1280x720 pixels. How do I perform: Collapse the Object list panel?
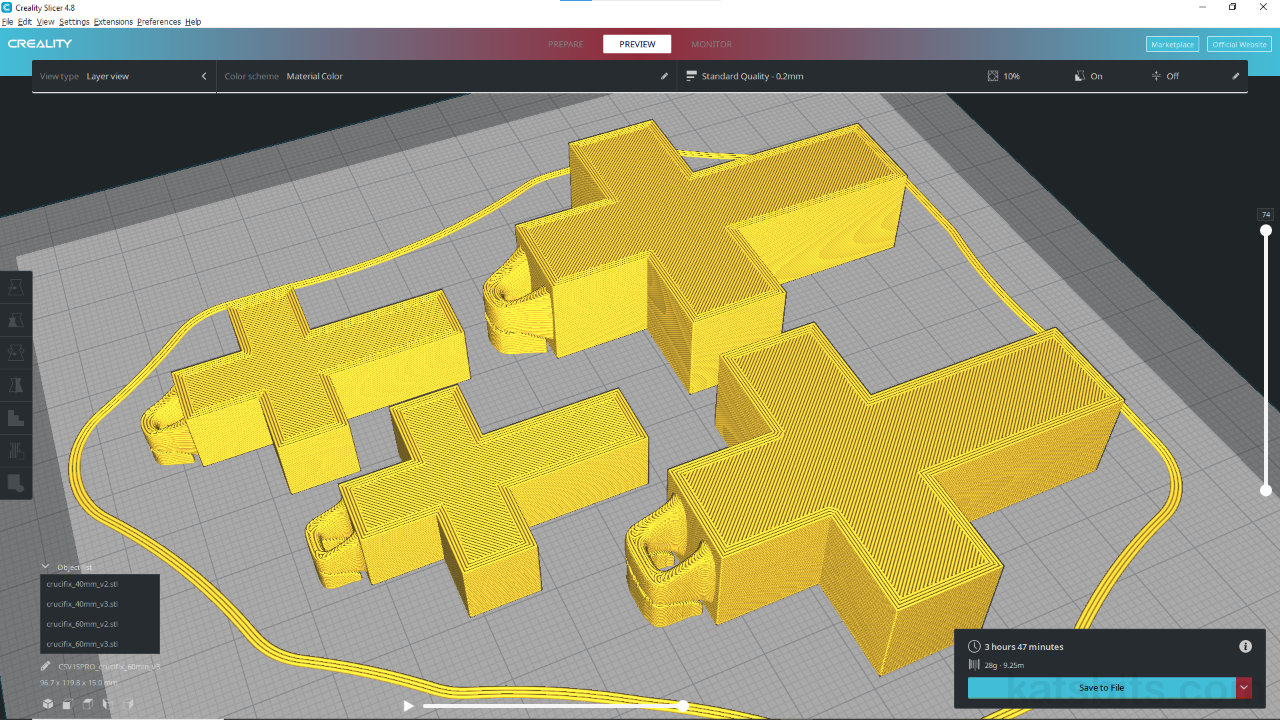pos(45,566)
